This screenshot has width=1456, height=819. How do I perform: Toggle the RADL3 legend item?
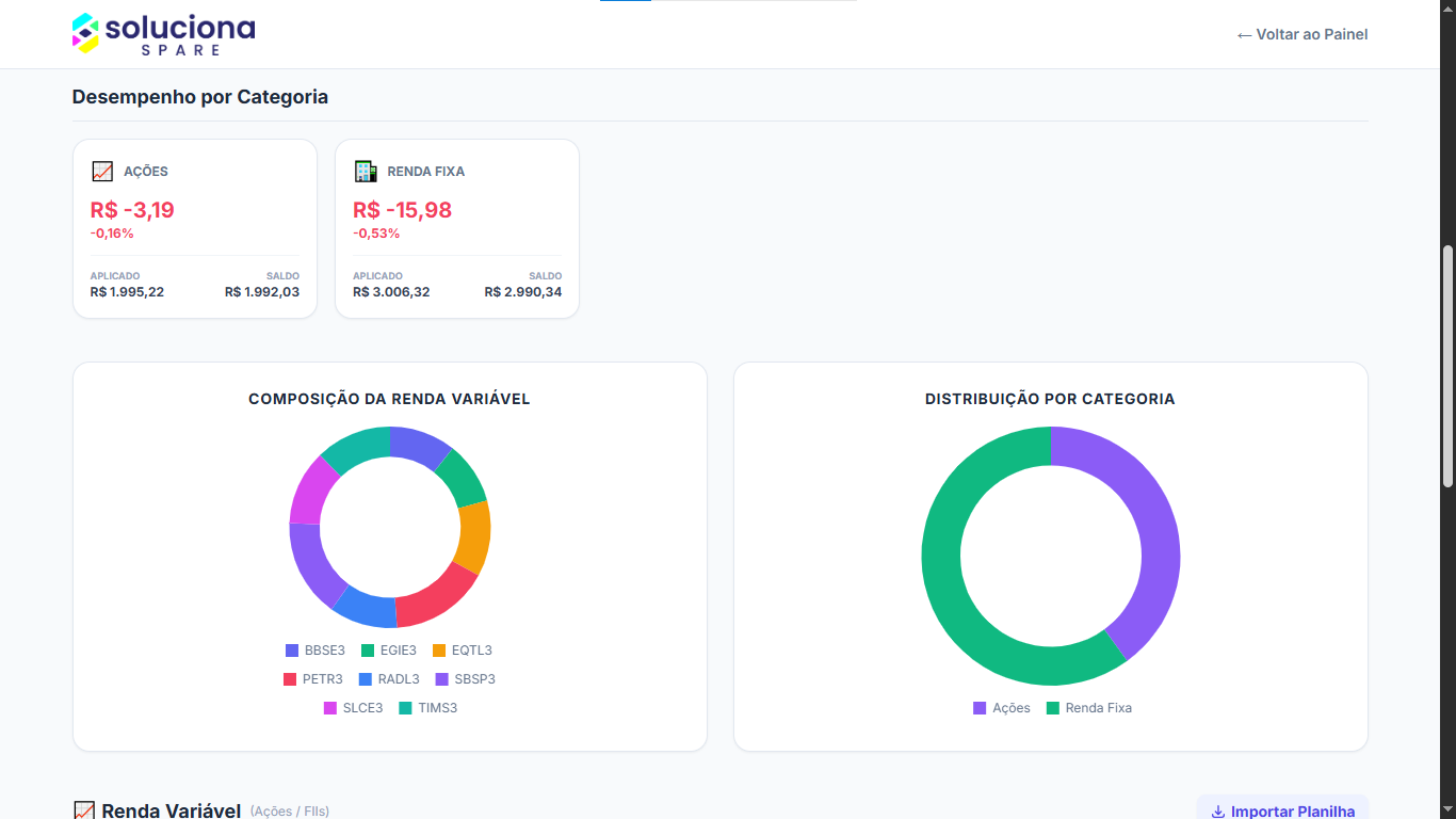pyautogui.click(x=389, y=679)
